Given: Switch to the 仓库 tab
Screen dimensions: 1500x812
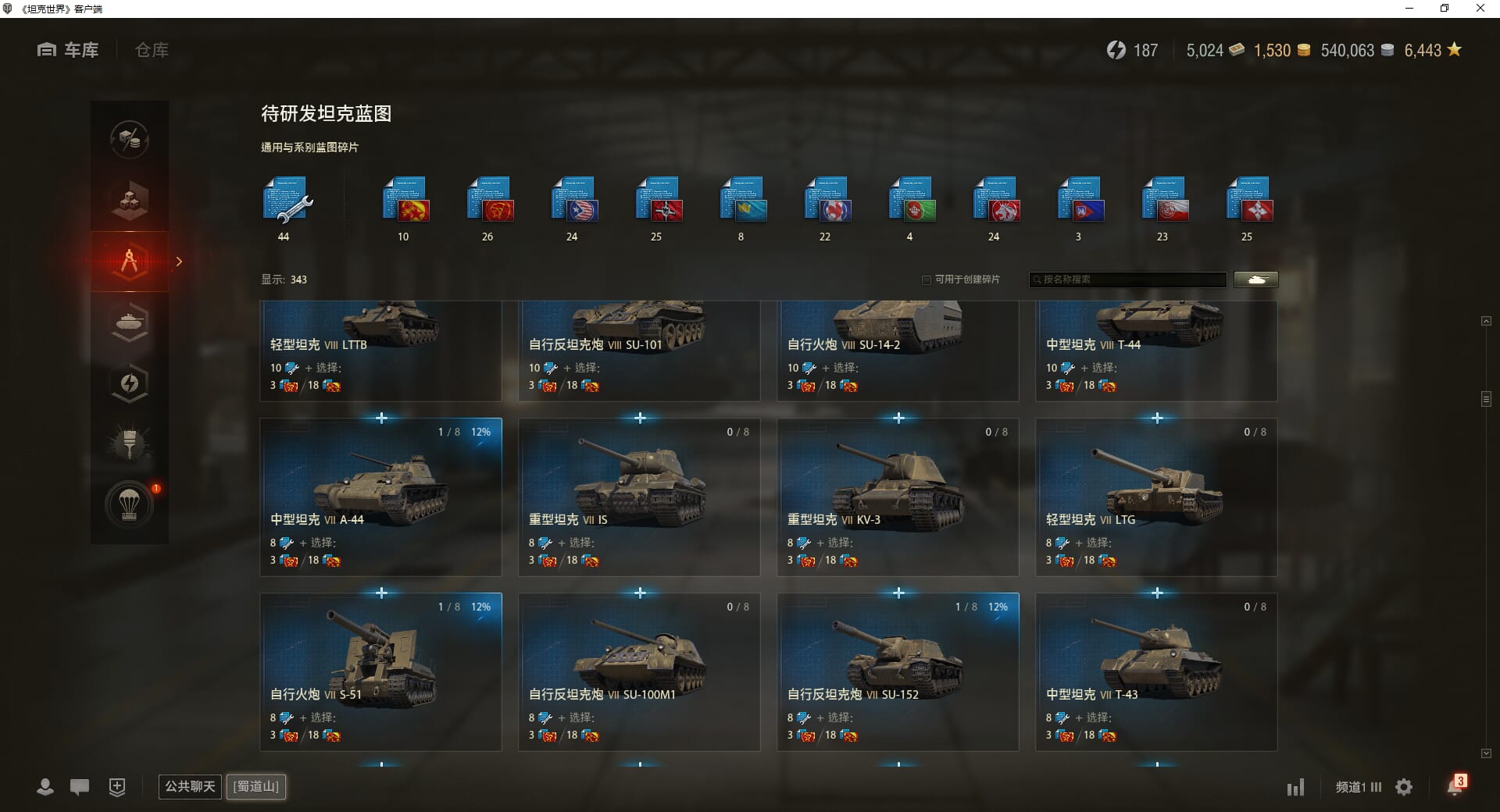Looking at the screenshot, I should pos(152,50).
